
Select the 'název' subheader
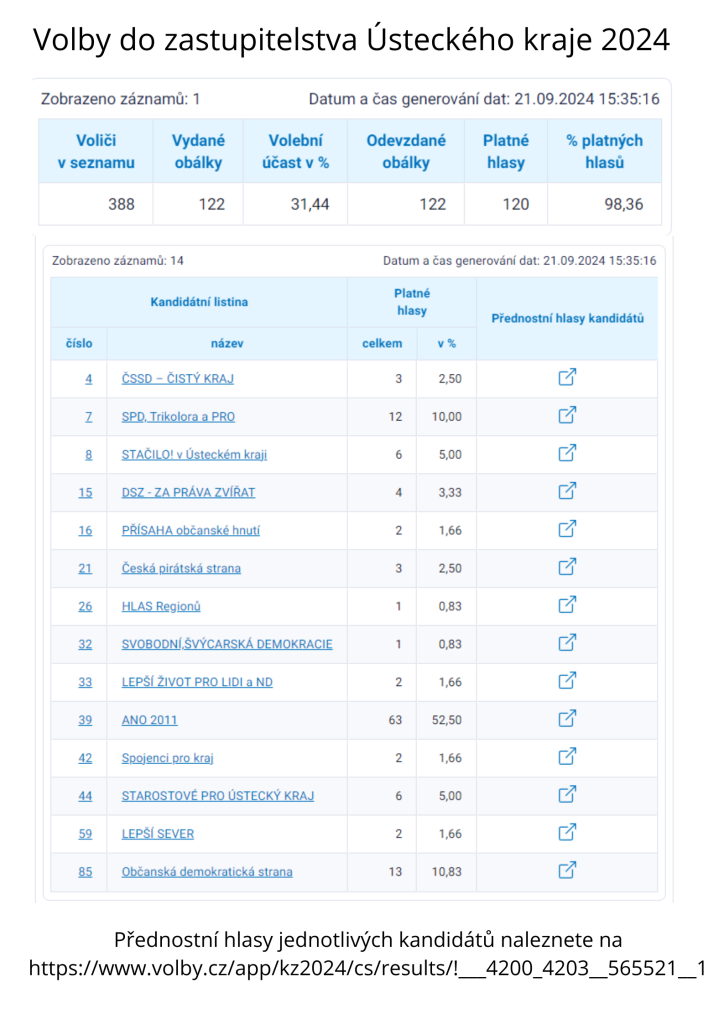point(227,344)
